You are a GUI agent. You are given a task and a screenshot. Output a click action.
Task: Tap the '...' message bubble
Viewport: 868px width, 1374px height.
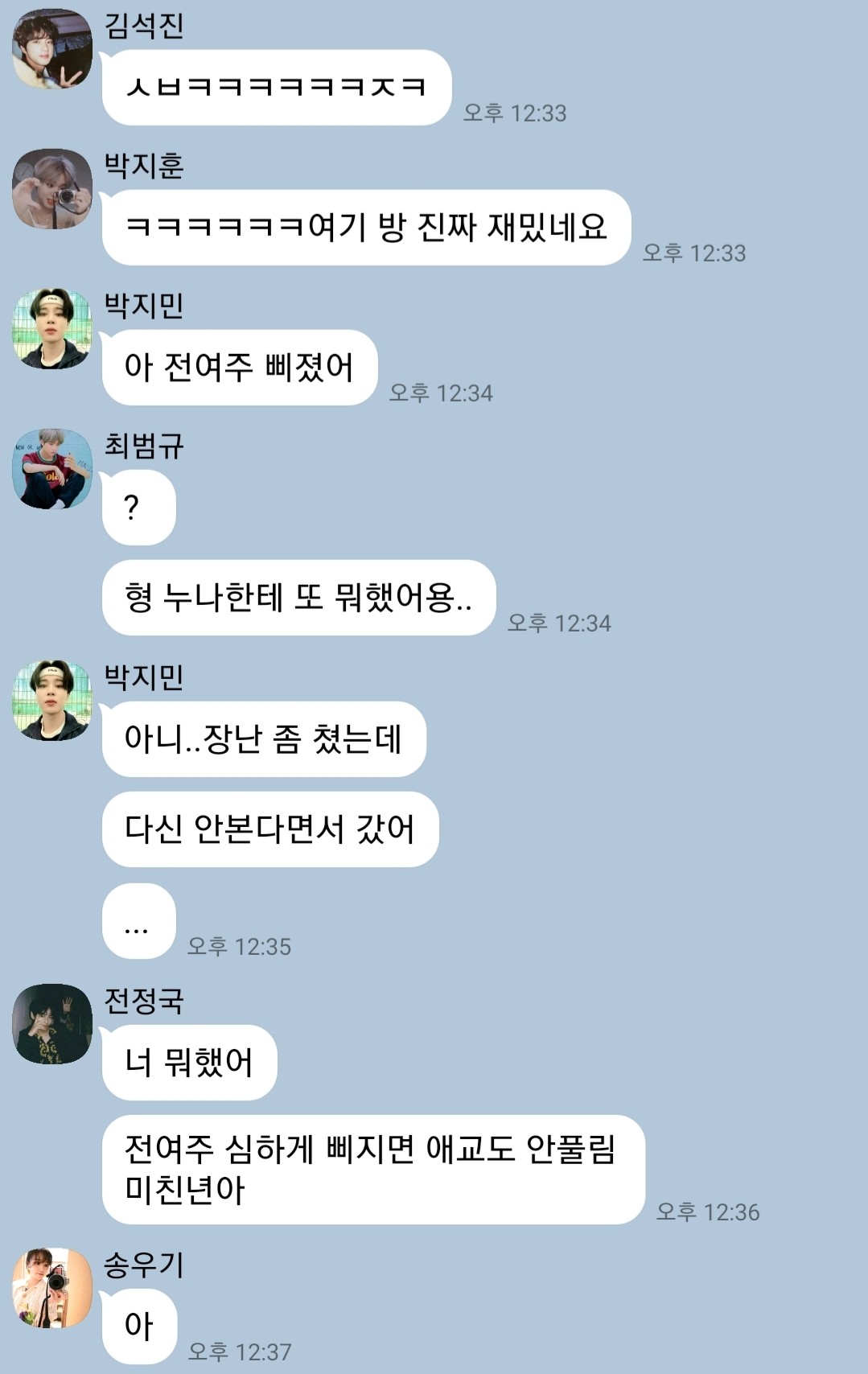click(138, 920)
